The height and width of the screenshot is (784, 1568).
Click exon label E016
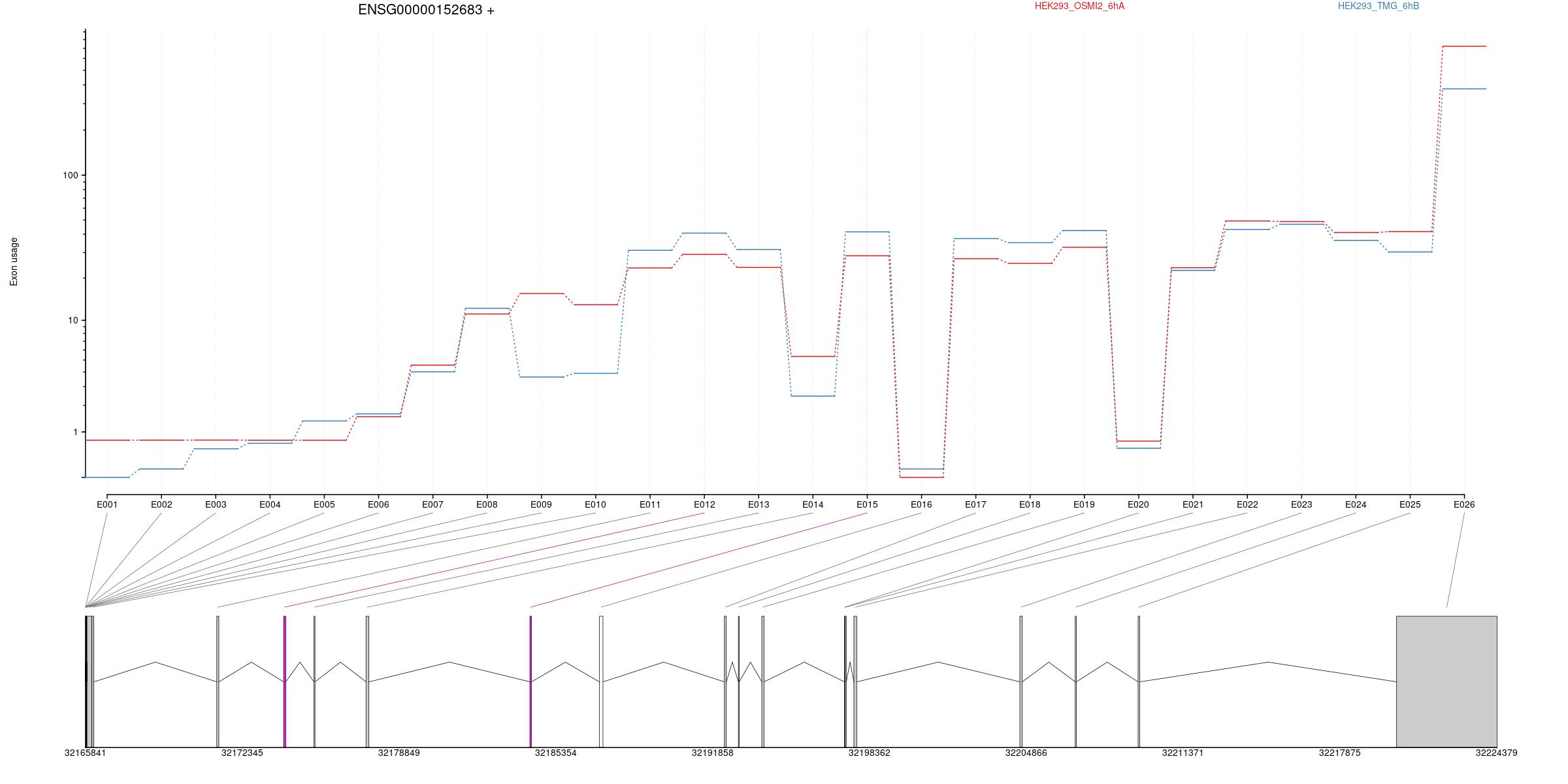click(x=921, y=504)
